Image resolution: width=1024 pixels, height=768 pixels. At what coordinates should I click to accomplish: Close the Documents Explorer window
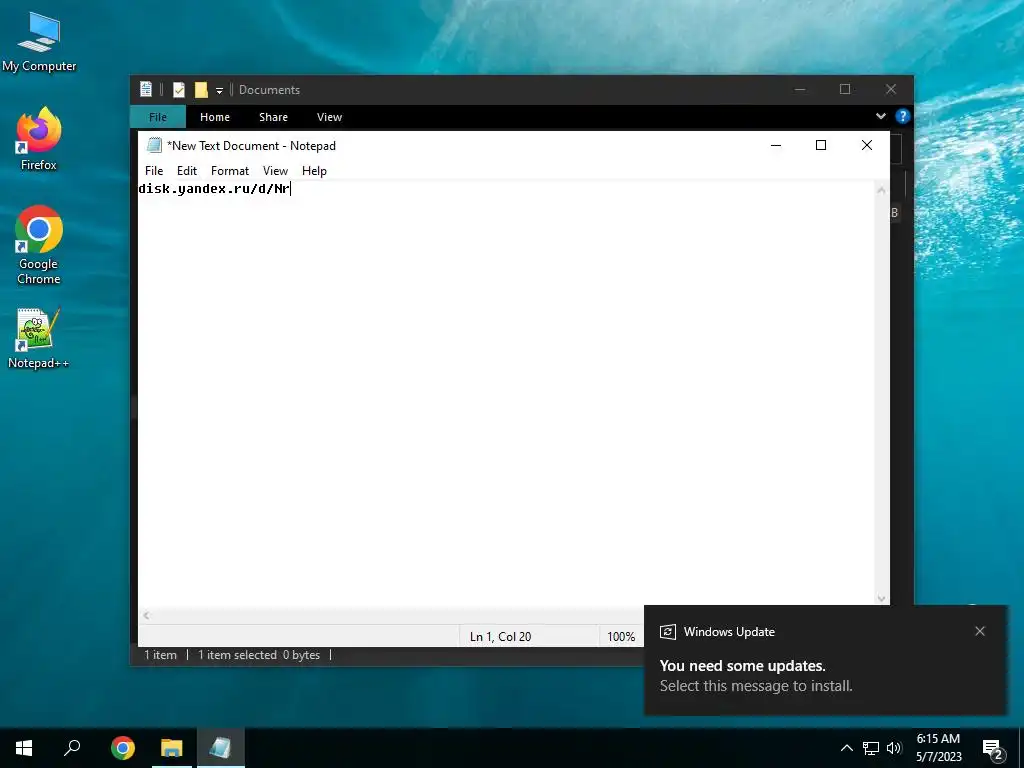coord(891,89)
